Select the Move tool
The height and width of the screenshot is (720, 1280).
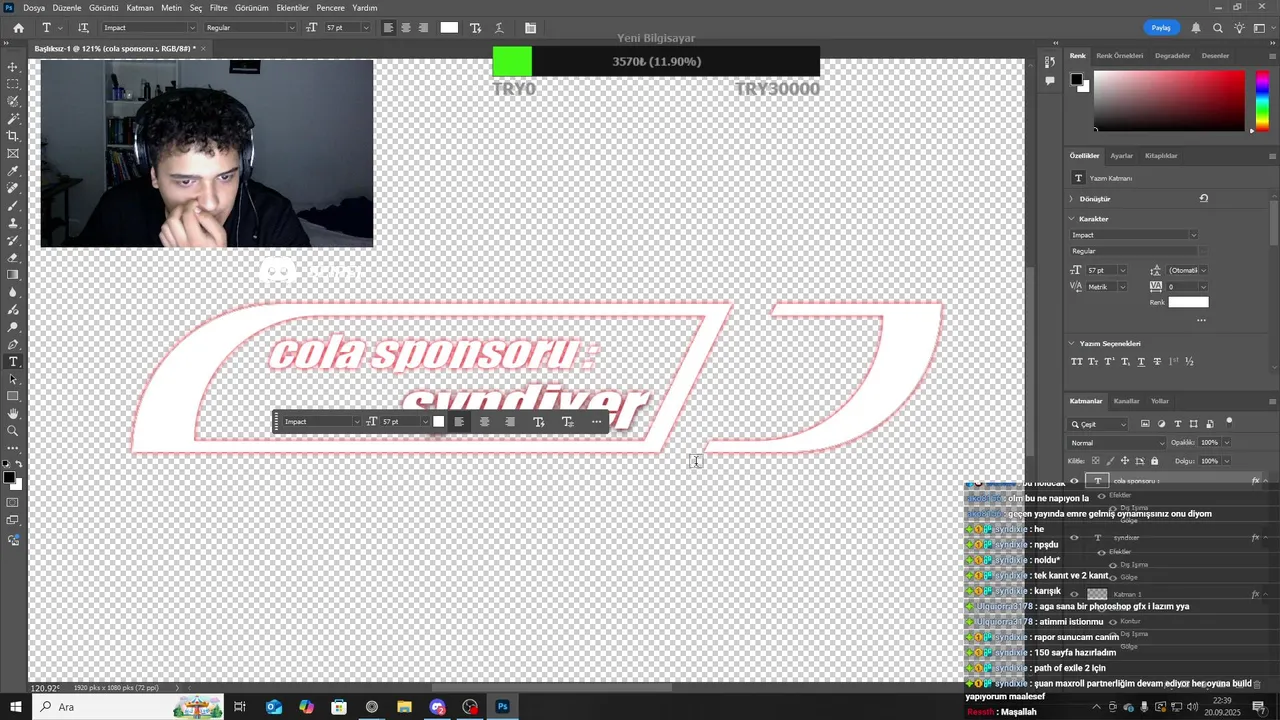(x=13, y=67)
